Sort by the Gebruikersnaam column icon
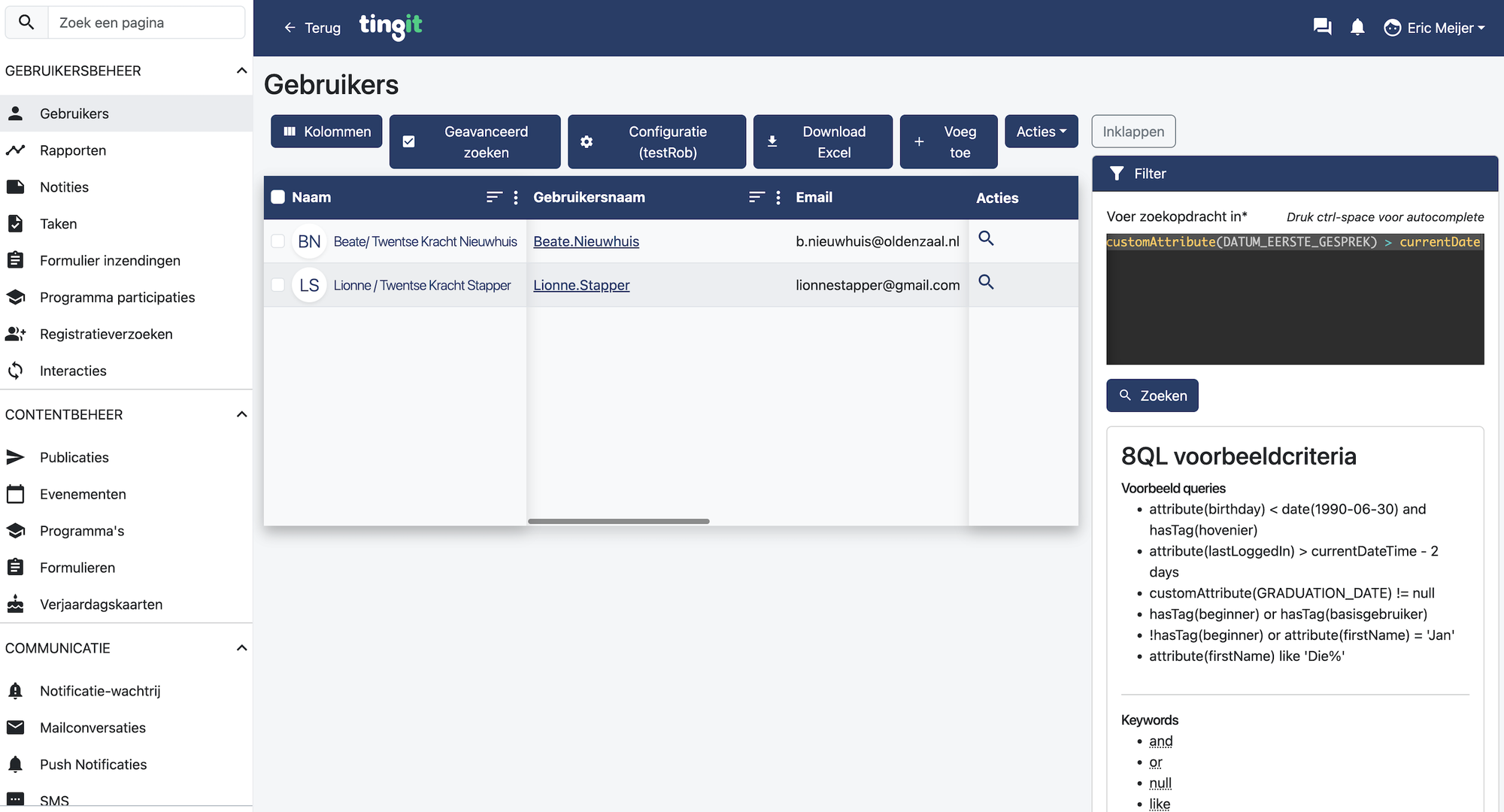This screenshot has width=1504, height=812. pyautogui.click(x=756, y=198)
